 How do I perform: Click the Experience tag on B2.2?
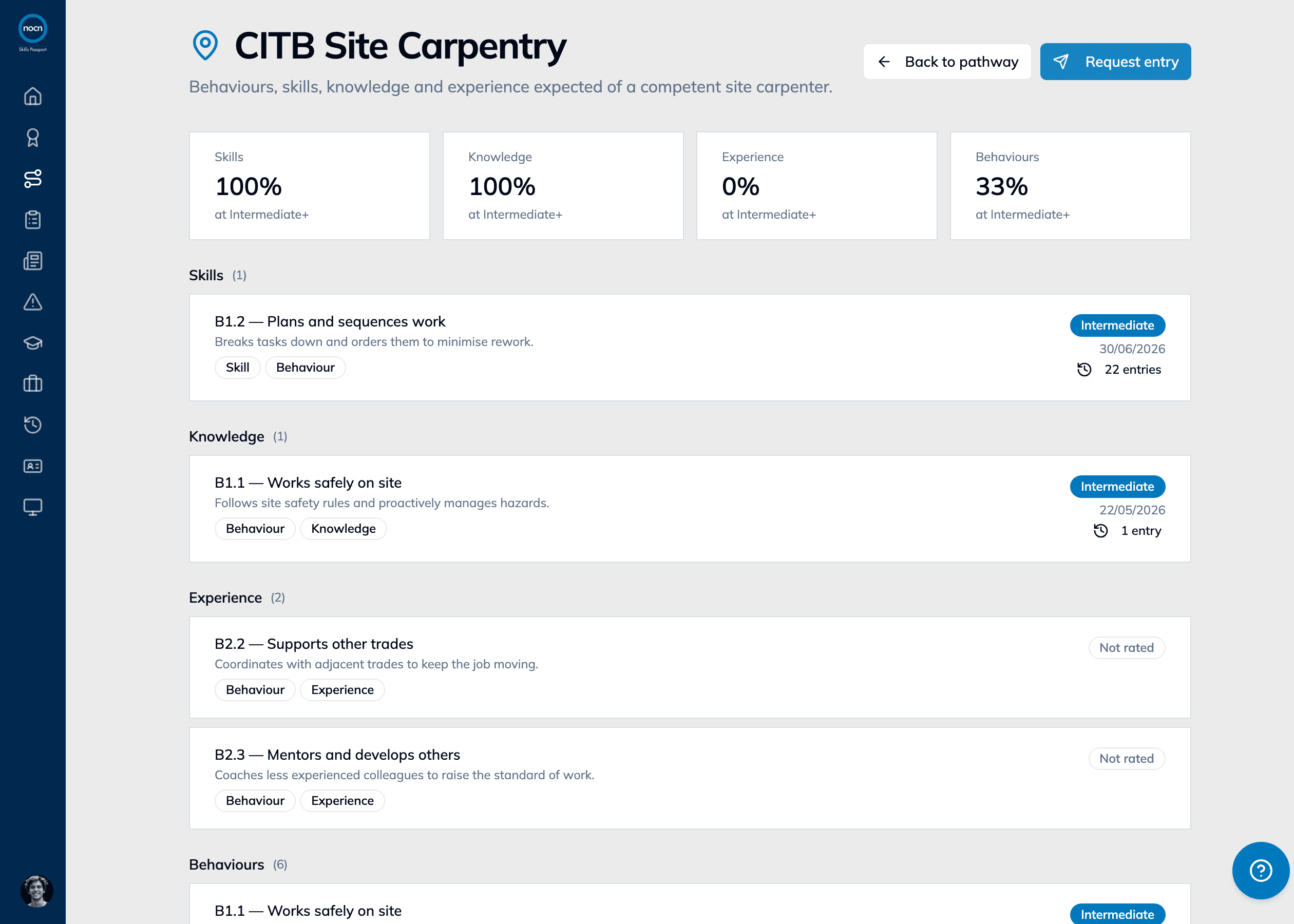tap(342, 689)
